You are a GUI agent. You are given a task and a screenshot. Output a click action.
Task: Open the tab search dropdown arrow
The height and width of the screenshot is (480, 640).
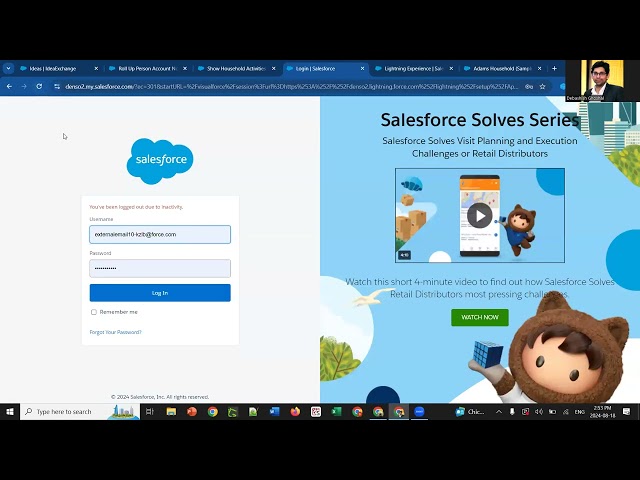coord(8,69)
